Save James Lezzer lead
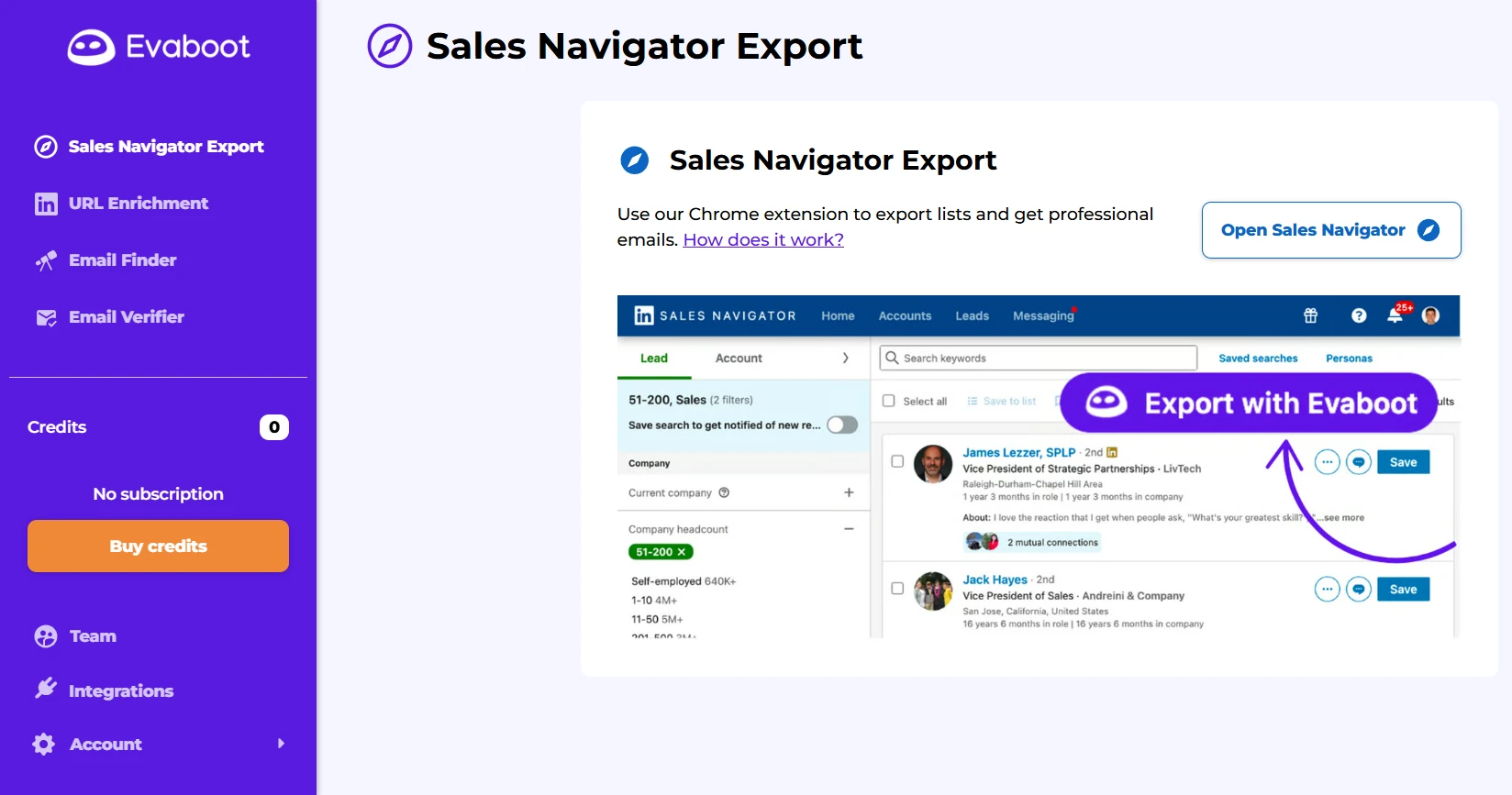The image size is (1512, 795). 1403,462
